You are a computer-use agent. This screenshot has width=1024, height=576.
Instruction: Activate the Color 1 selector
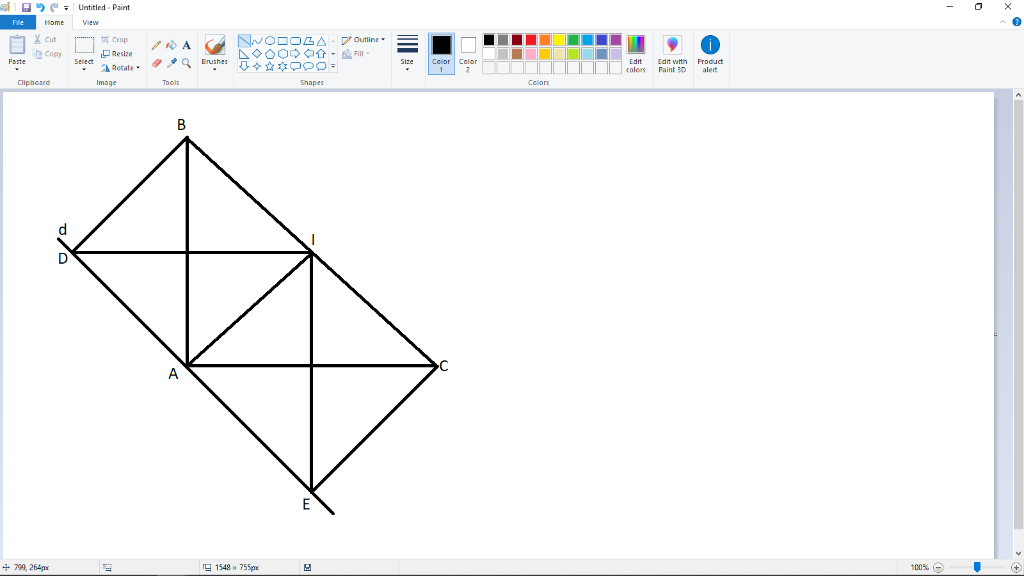pyautogui.click(x=441, y=54)
